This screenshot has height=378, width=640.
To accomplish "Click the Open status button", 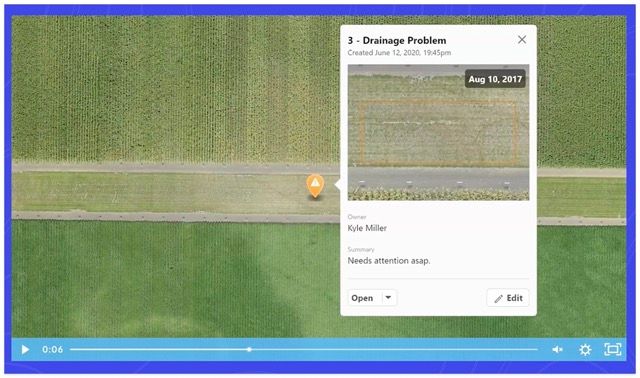I will pos(362,298).
